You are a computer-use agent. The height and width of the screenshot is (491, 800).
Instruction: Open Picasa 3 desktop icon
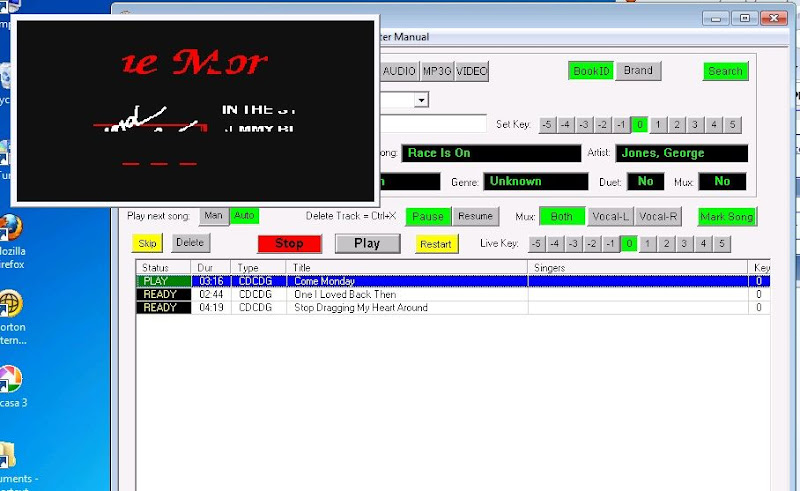click(x=13, y=387)
